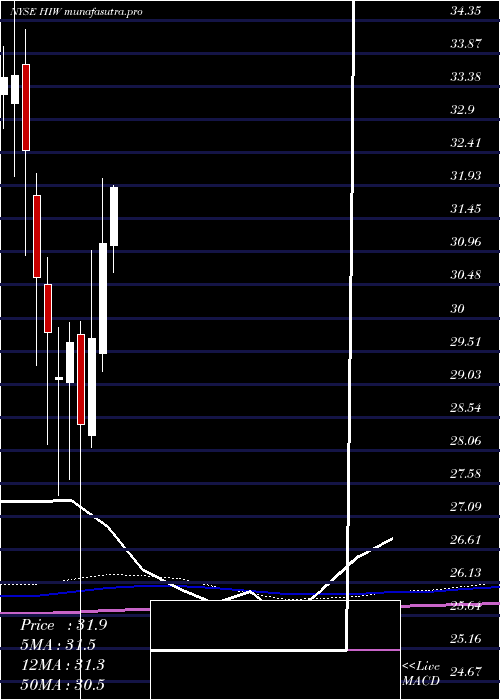Click the 31.45 price axis label
500x700 pixels.
465,209
